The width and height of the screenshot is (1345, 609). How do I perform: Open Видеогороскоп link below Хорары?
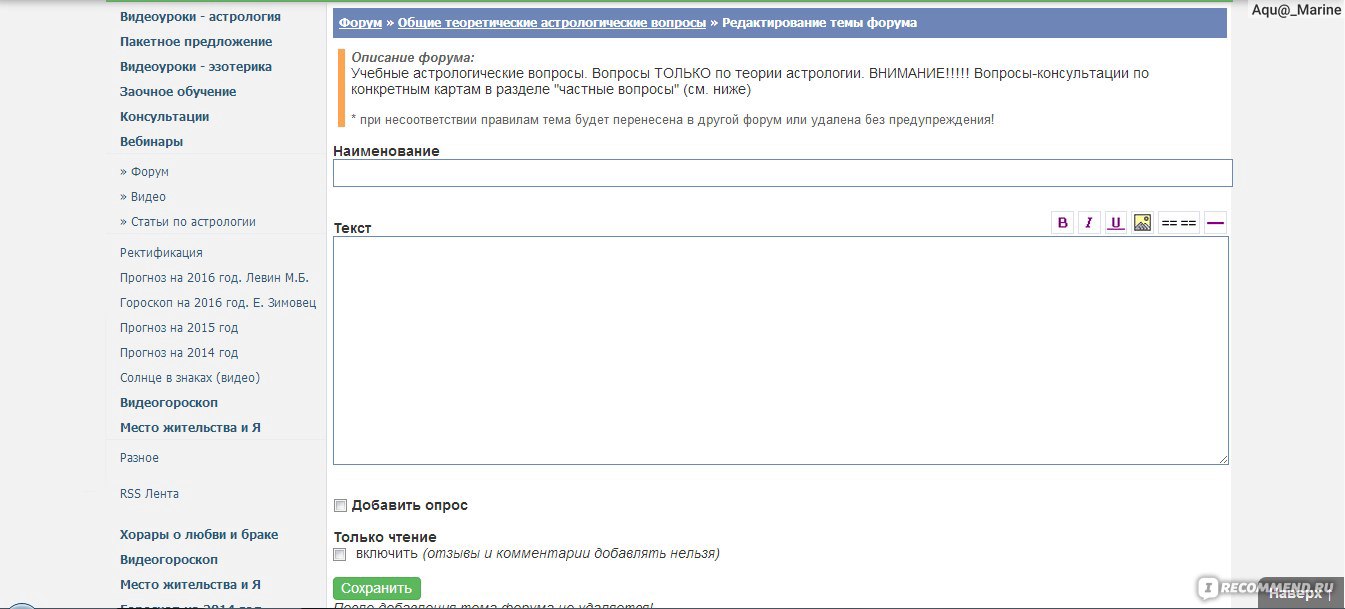(x=169, y=560)
